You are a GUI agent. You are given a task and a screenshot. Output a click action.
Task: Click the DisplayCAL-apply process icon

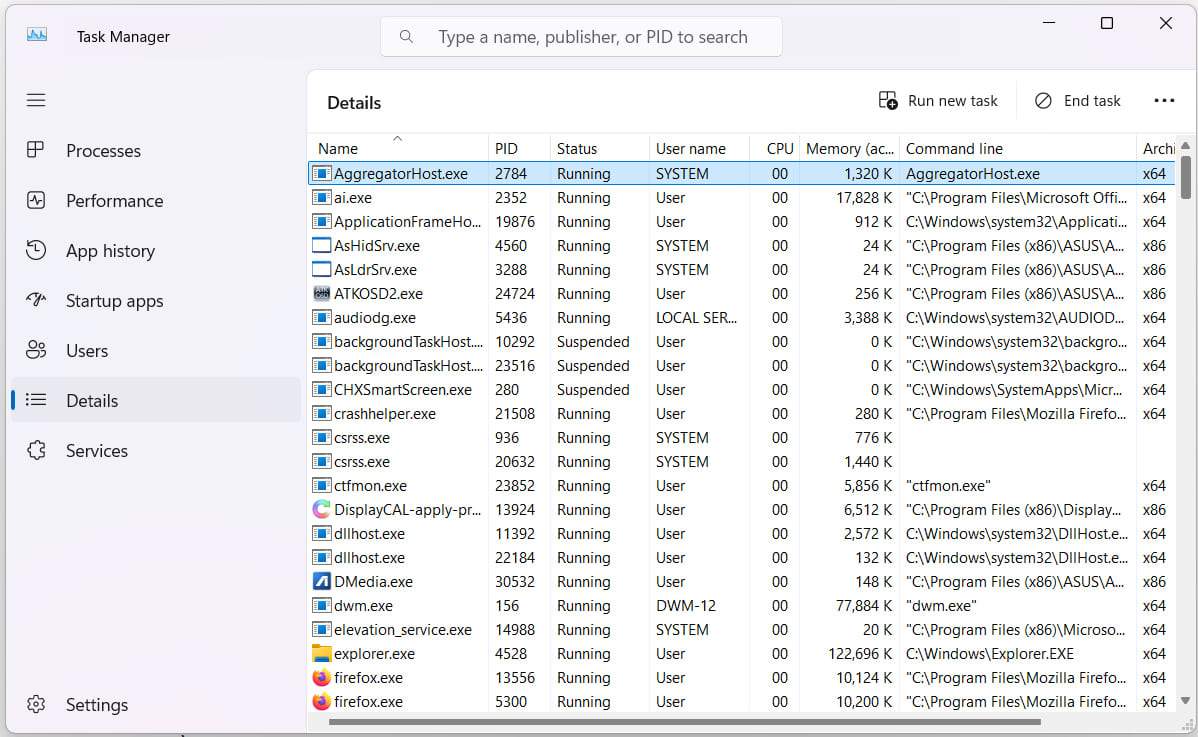tap(322, 509)
